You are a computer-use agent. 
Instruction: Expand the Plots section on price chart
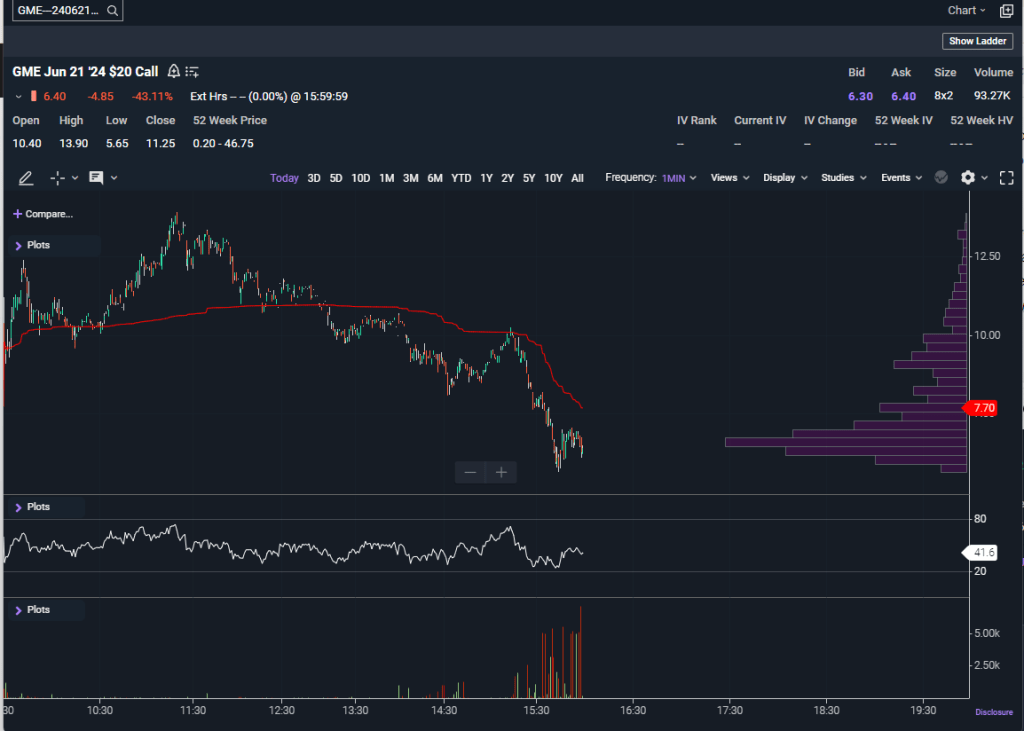pyautogui.click(x=18, y=245)
